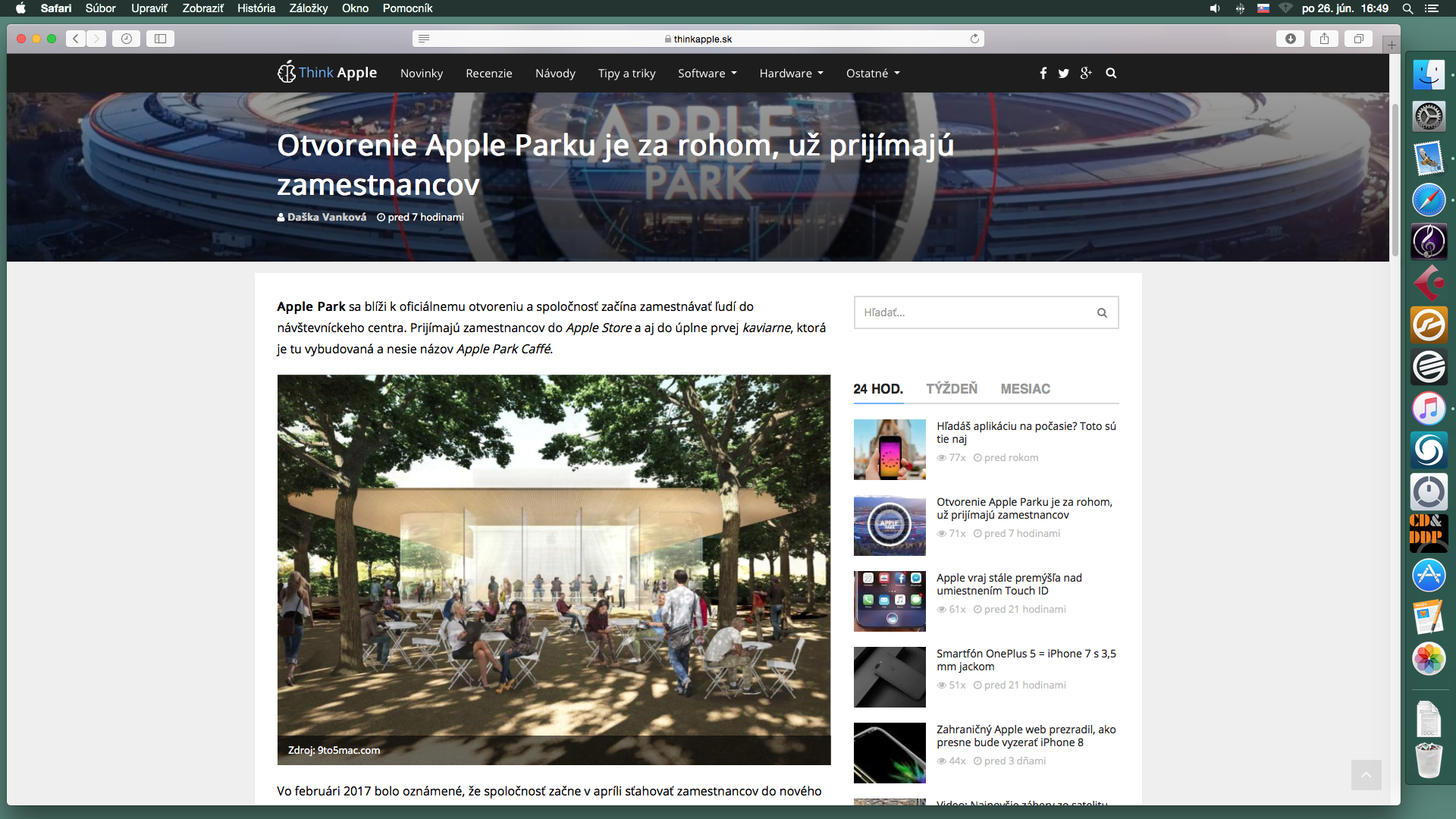The width and height of the screenshot is (1456, 819).
Task: Open the Záložky menu
Action: coord(309,8)
